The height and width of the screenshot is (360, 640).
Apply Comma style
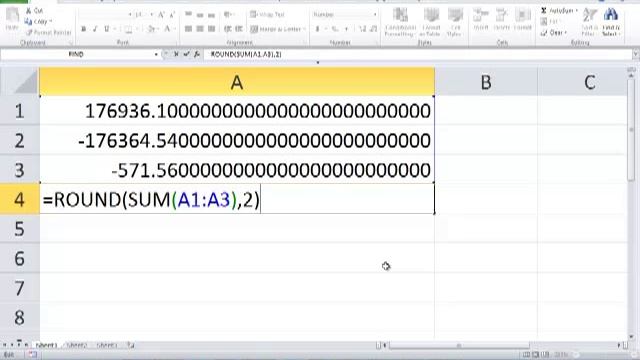point(347,29)
